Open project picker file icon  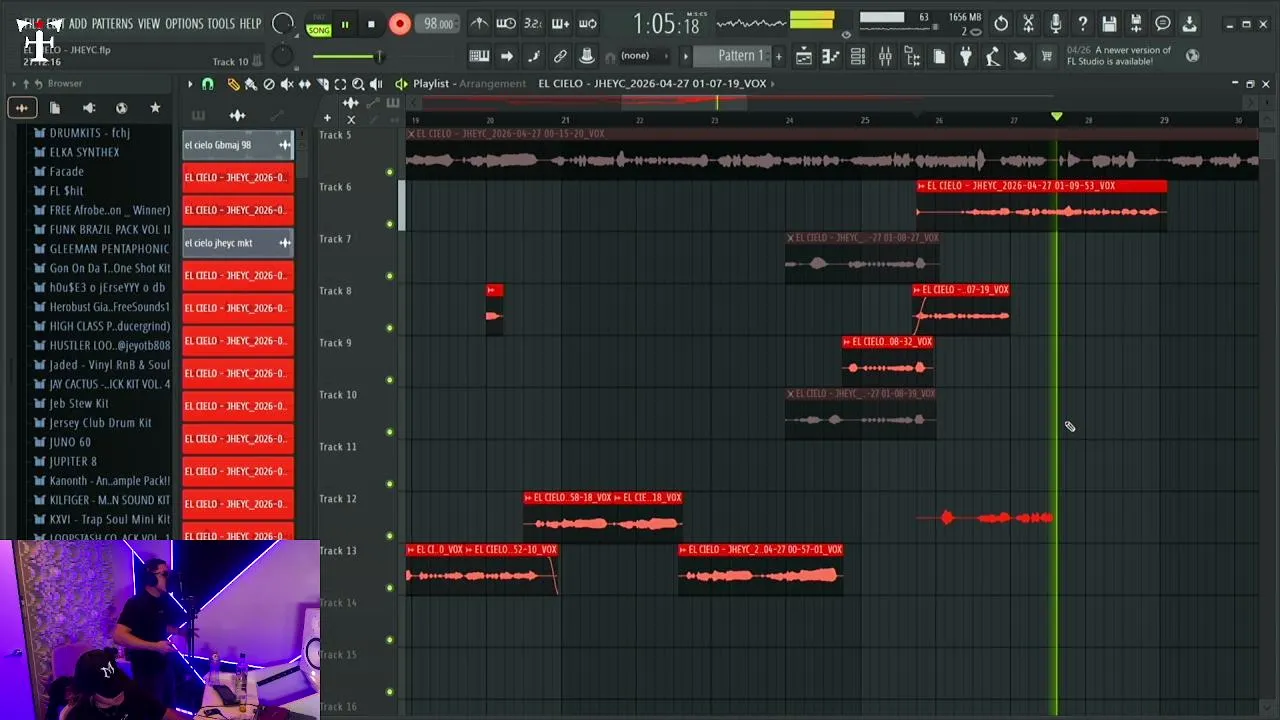click(x=939, y=57)
